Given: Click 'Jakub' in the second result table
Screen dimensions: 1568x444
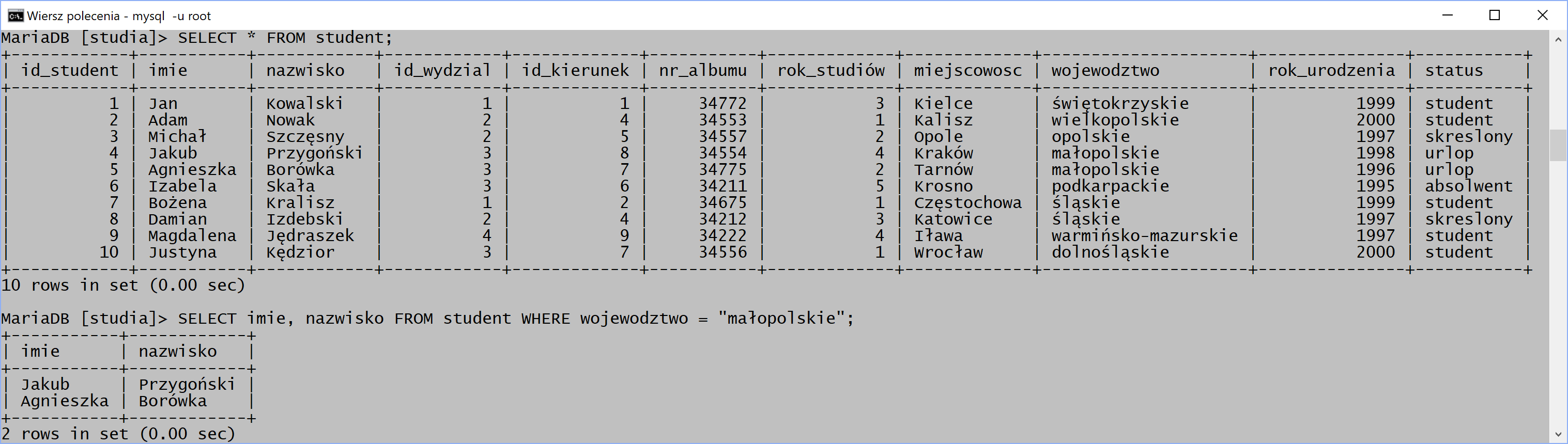Looking at the screenshot, I should coord(45,385).
